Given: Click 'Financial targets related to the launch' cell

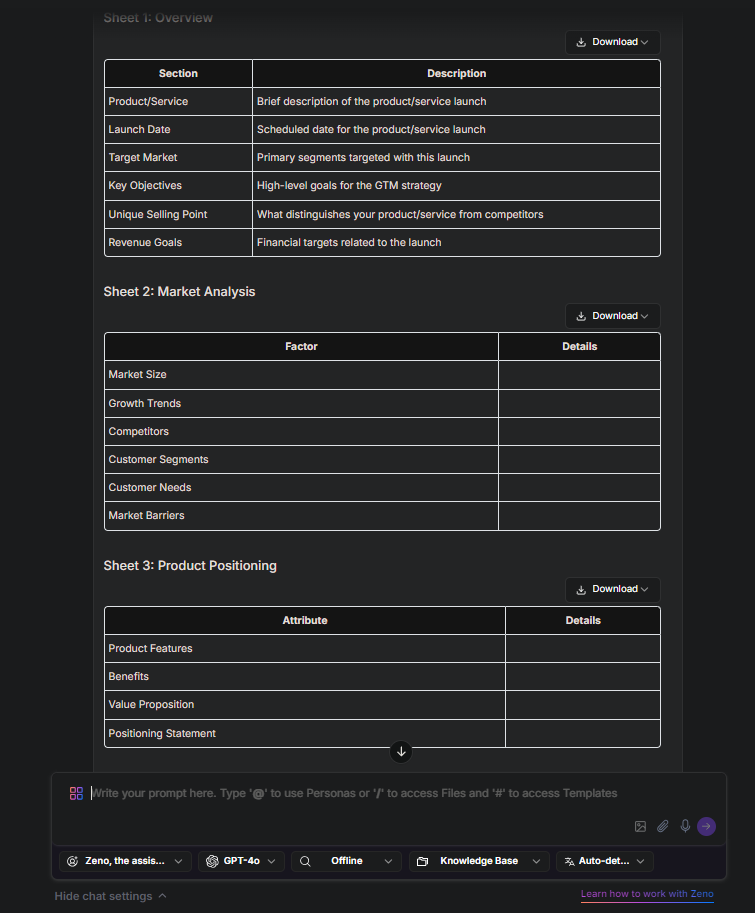Looking at the screenshot, I should click(456, 242).
